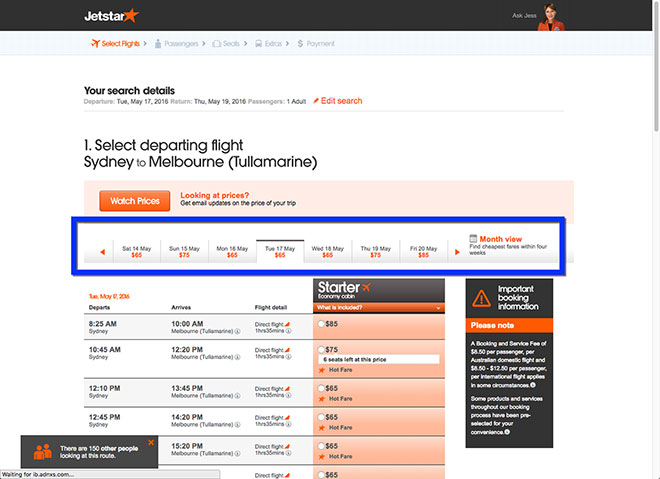Click the Starter economy cabin header
660x479 pixels.
coord(379,290)
